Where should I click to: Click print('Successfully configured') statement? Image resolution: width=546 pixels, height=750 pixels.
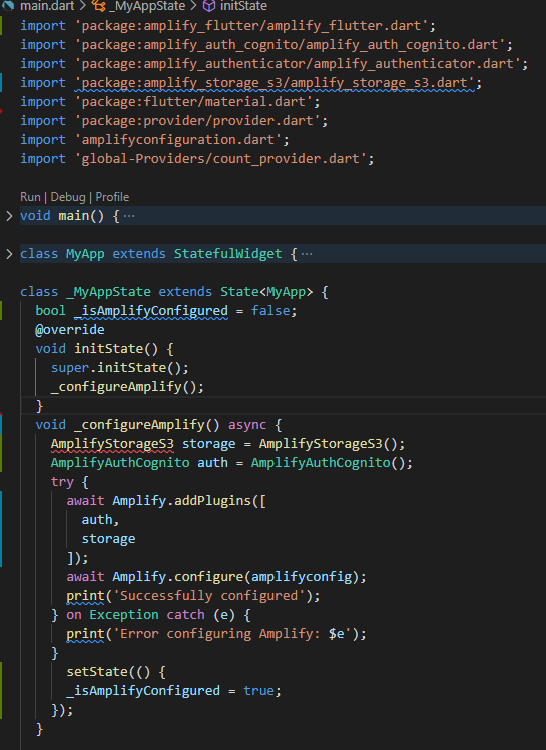click(x=193, y=596)
